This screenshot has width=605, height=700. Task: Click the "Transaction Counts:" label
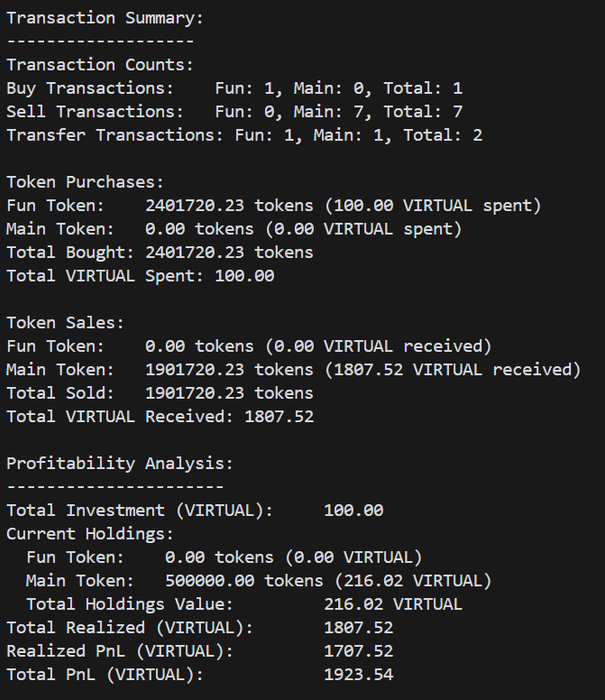[100, 65]
